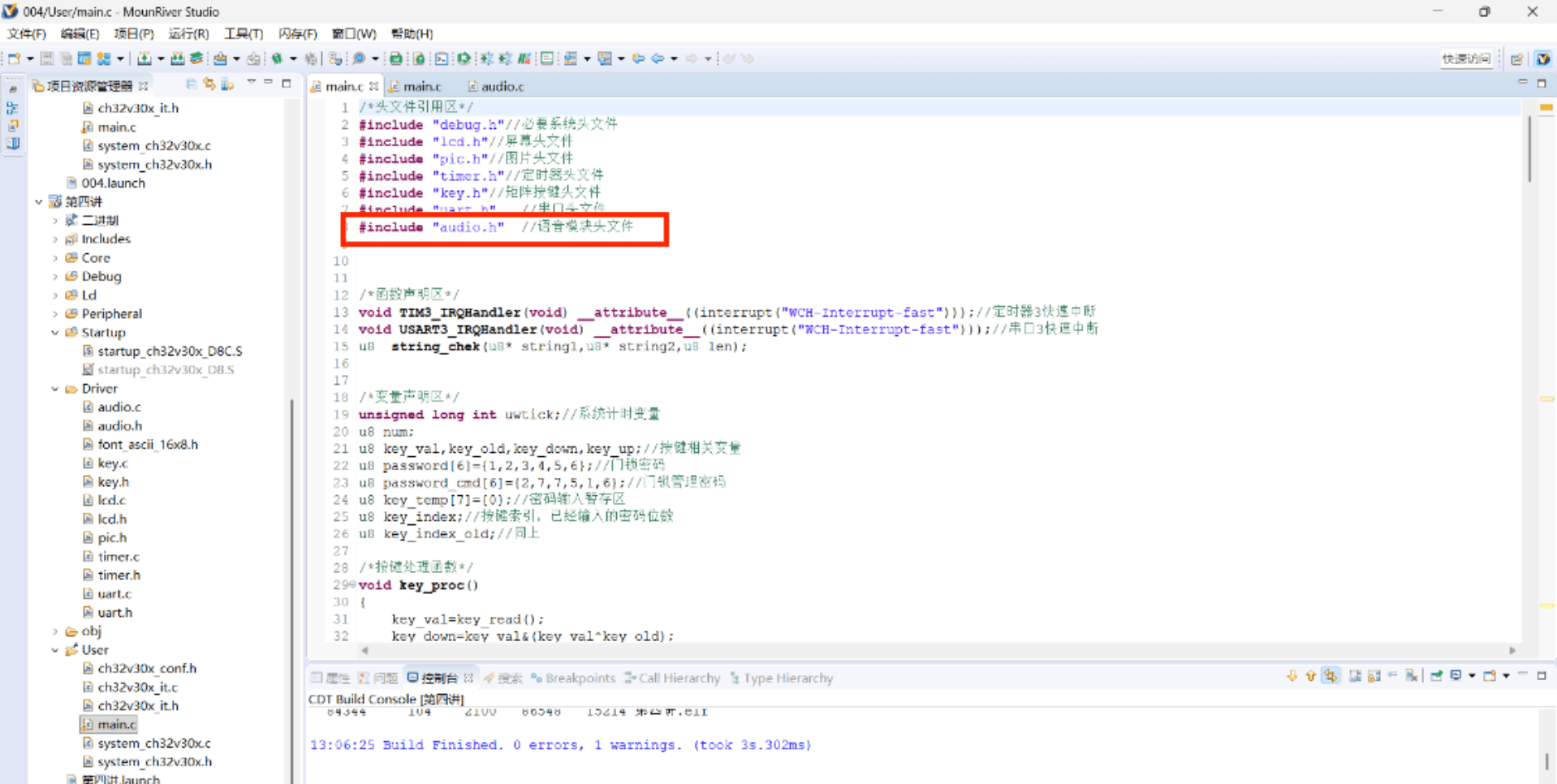Switch to the audio.c editor tab
Viewport: 1557px width, 784px height.
coord(502,86)
